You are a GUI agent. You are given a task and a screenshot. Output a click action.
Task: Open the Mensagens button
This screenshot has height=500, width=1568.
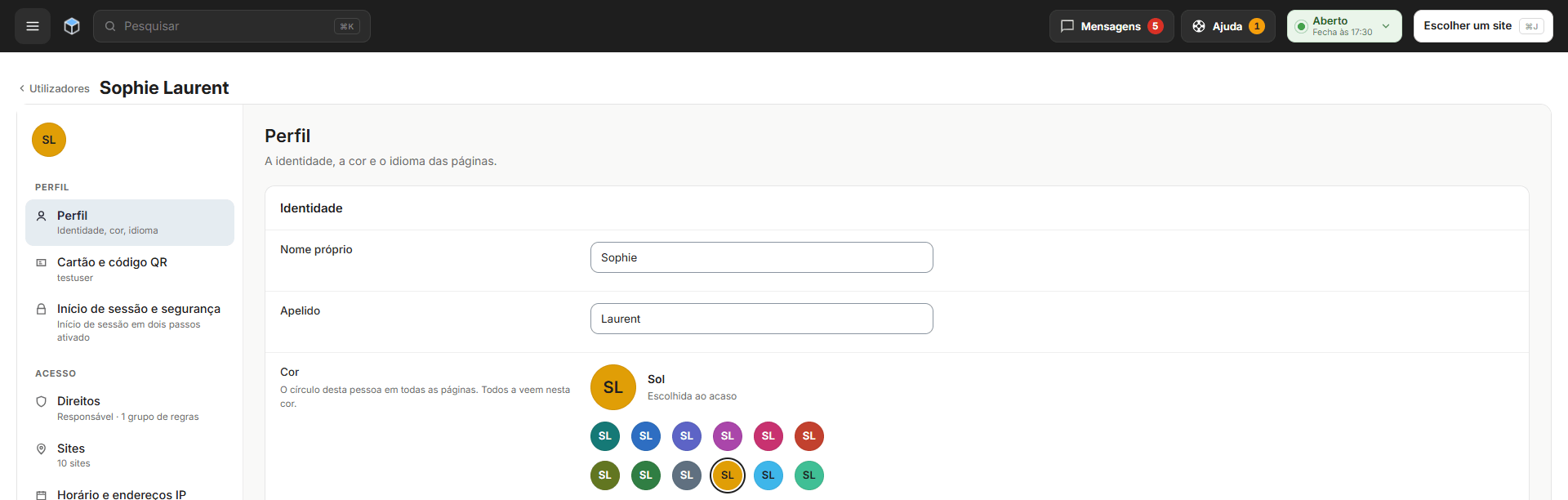pyautogui.click(x=1111, y=26)
